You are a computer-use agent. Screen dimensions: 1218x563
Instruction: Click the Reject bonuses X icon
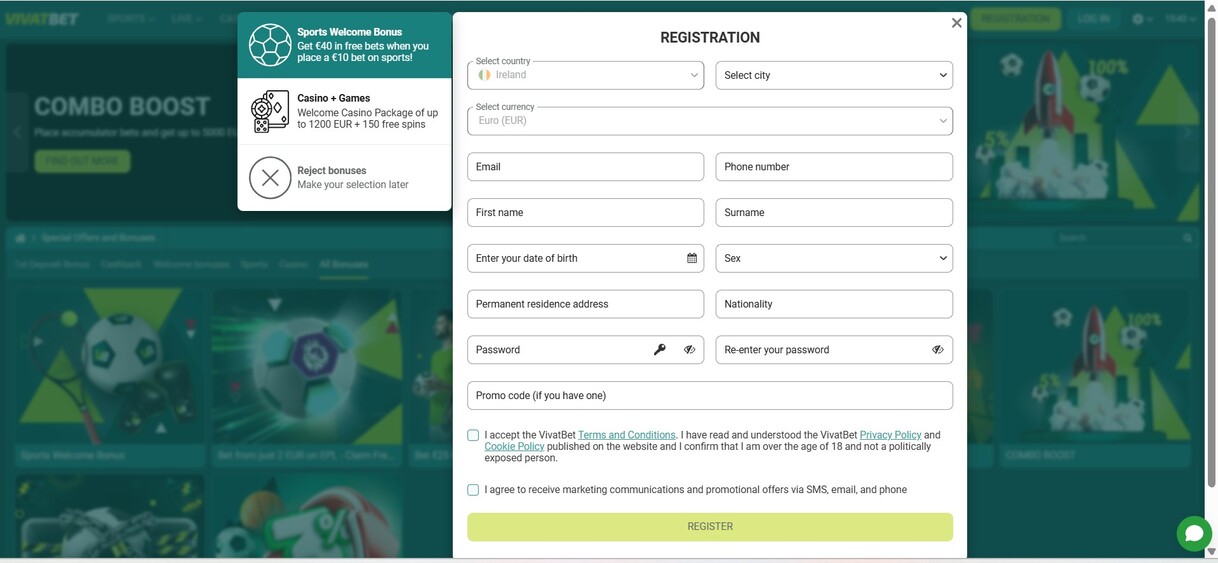tap(270, 178)
